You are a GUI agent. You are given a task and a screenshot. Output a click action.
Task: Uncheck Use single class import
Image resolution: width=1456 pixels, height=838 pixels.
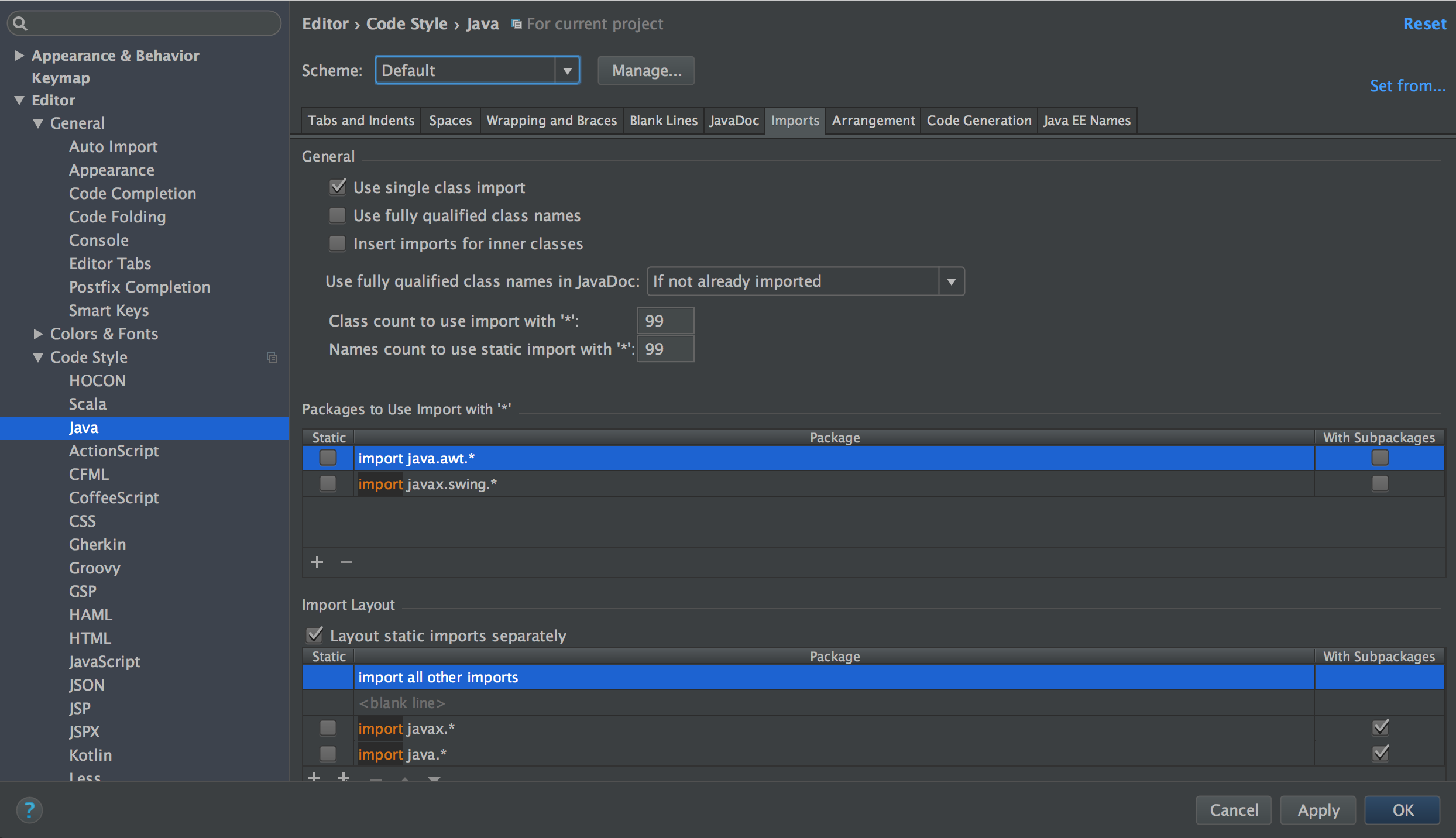click(x=338, y=187)
